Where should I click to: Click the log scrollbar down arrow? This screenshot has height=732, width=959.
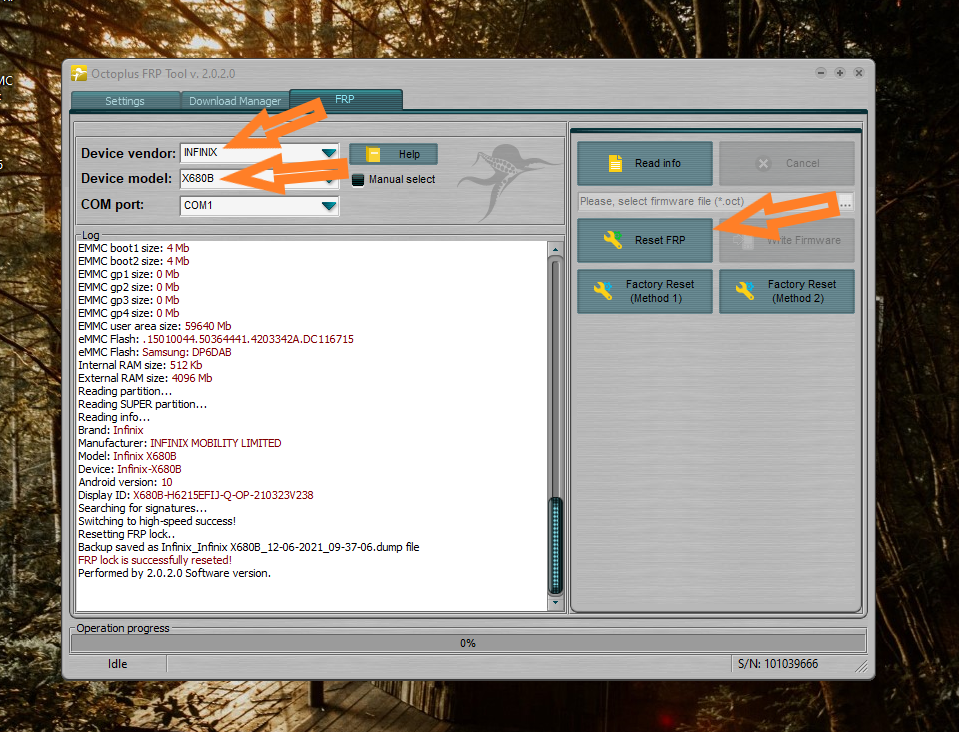555,603
